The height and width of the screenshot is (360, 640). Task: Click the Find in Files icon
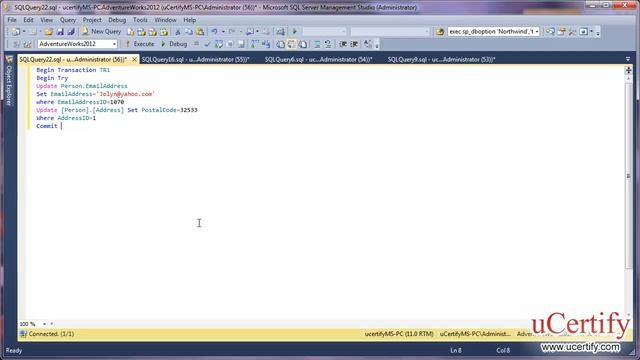click(440, 31)
